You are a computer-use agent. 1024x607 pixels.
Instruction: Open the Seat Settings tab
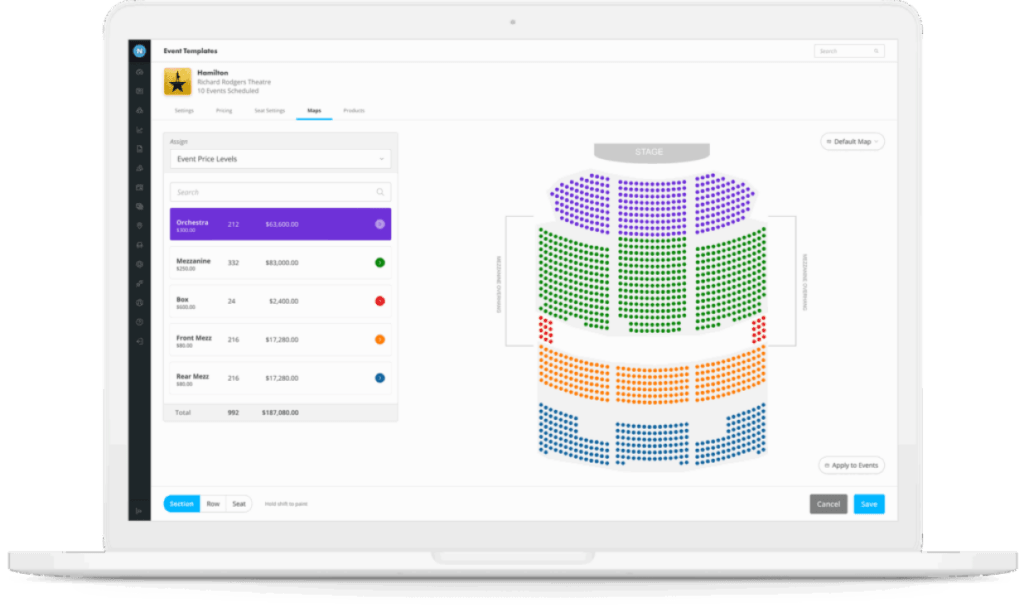[x=269, y=110]
